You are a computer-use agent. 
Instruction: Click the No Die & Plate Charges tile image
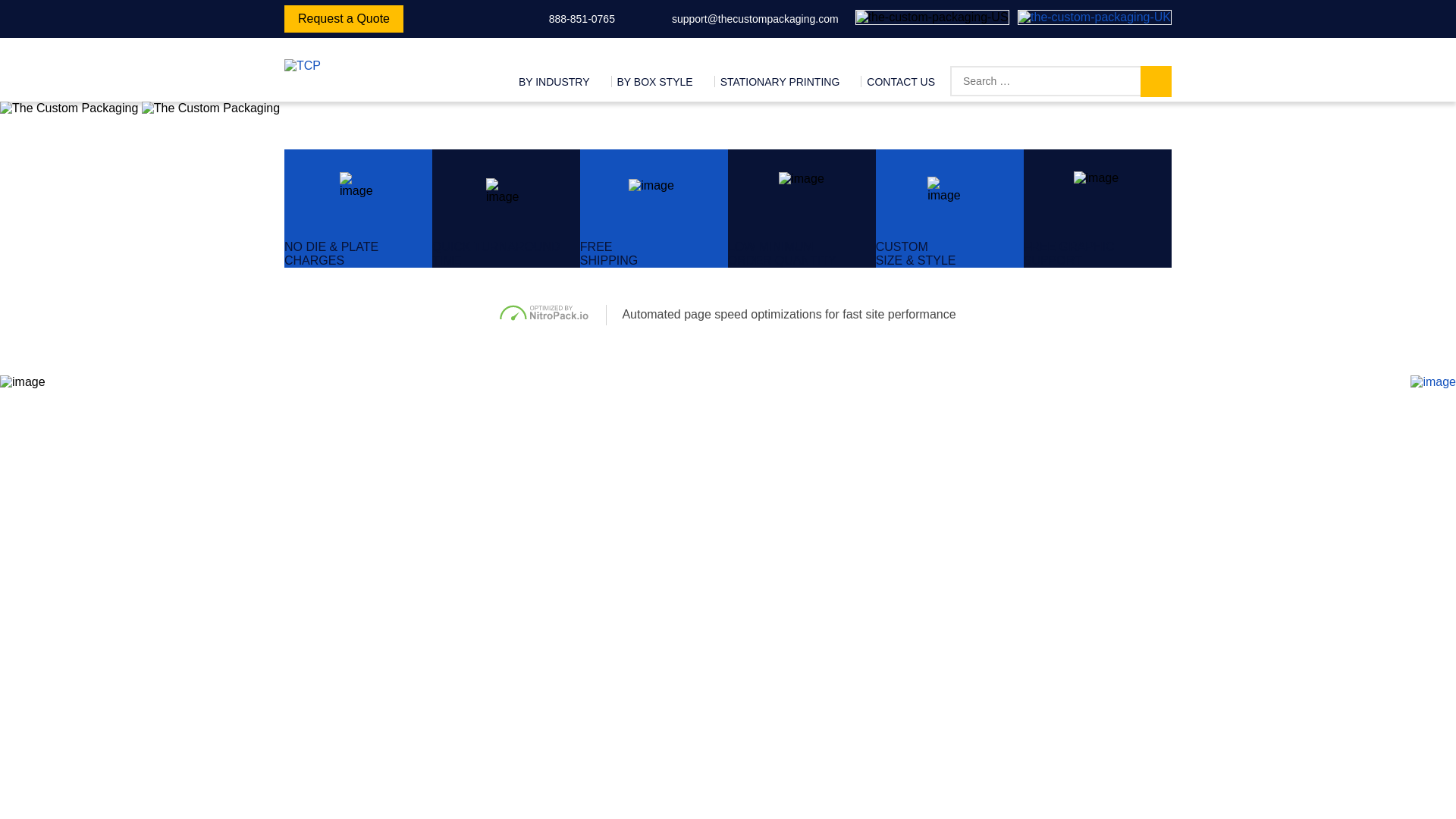tap(356, 185)
